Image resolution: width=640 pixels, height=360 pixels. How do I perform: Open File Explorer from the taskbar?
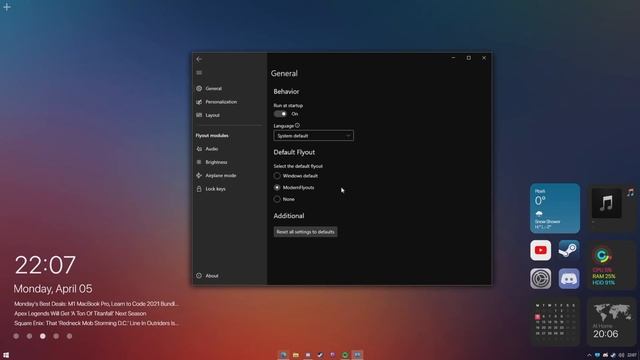tap(296, 355)
